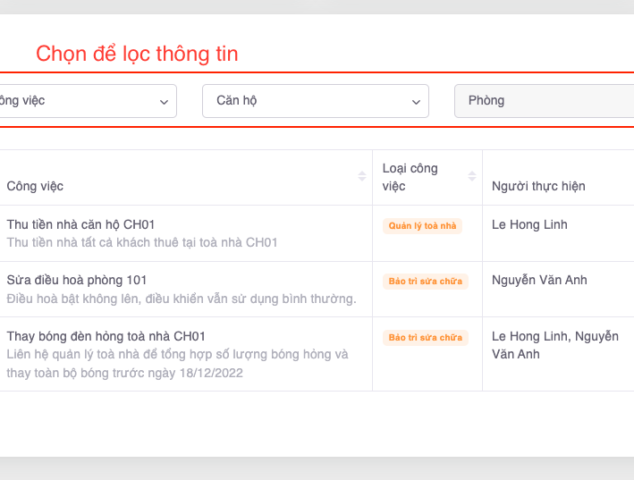Open the Căn hộ filter dropdown

[315, 101]
